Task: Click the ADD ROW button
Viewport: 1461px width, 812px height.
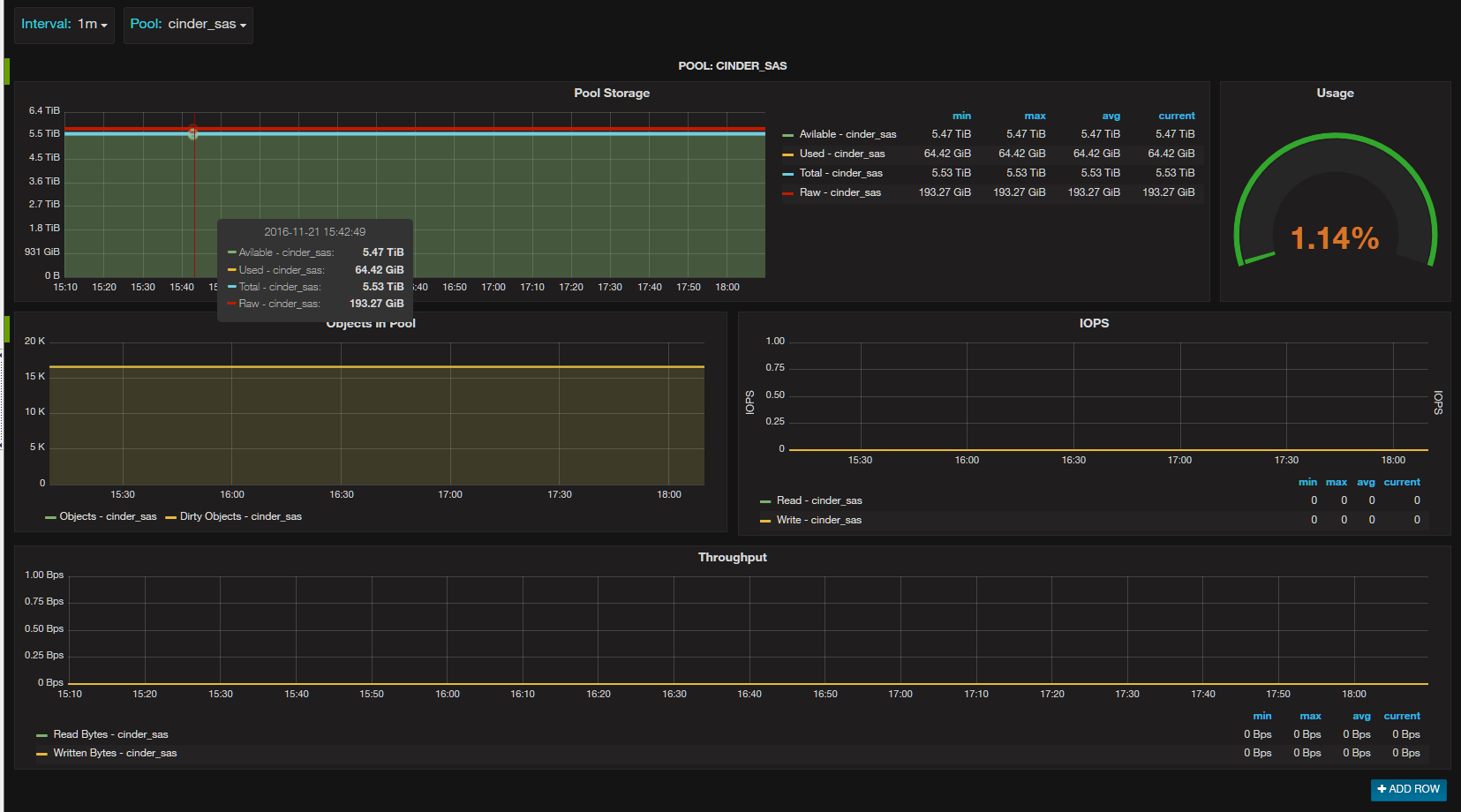Action: [x=1408, y=789]
